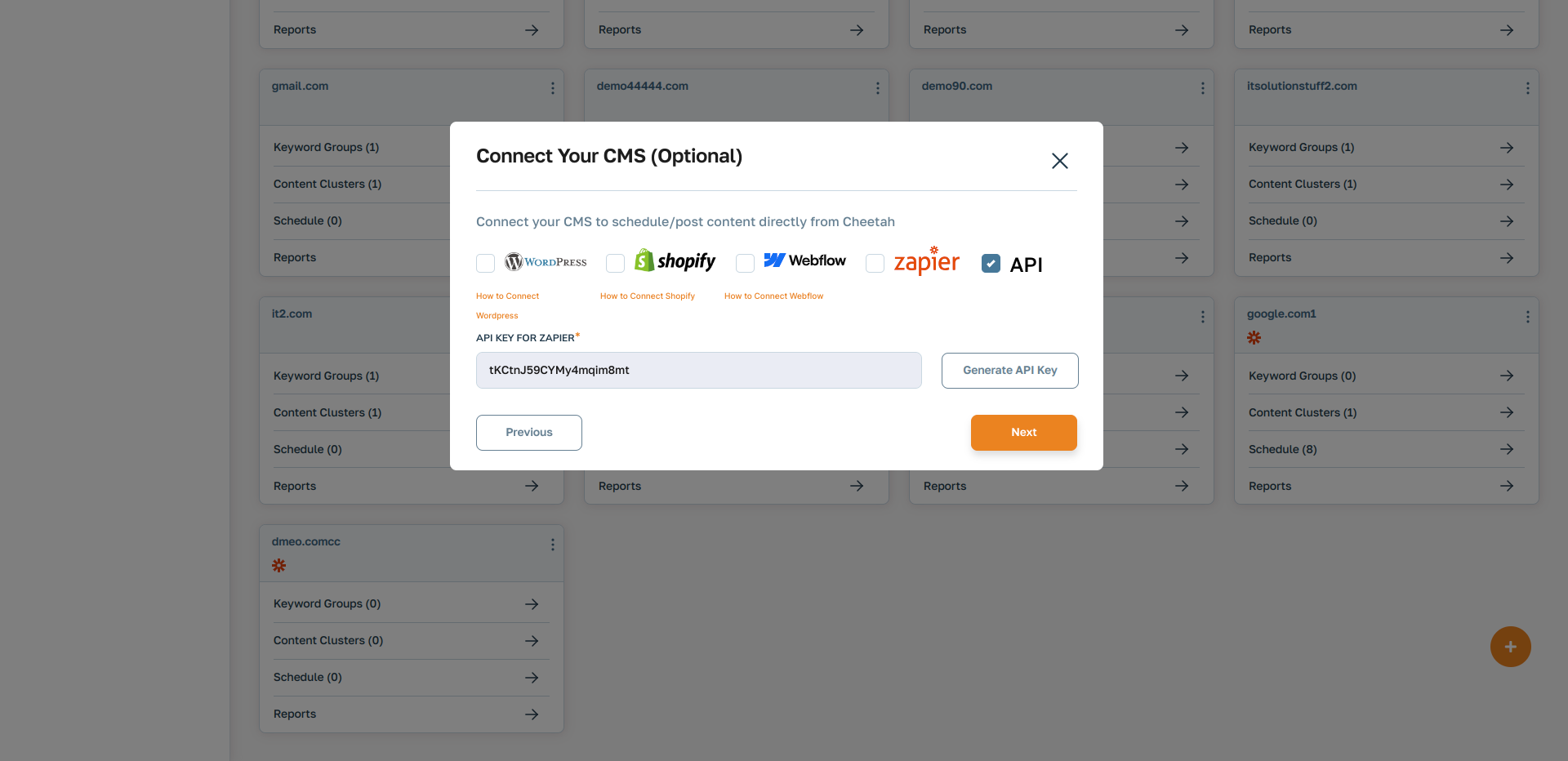Screen dimensions: 1568x761
Task: Click the Shopify logo
Action: pyautogui.click(x=675, y=260)
